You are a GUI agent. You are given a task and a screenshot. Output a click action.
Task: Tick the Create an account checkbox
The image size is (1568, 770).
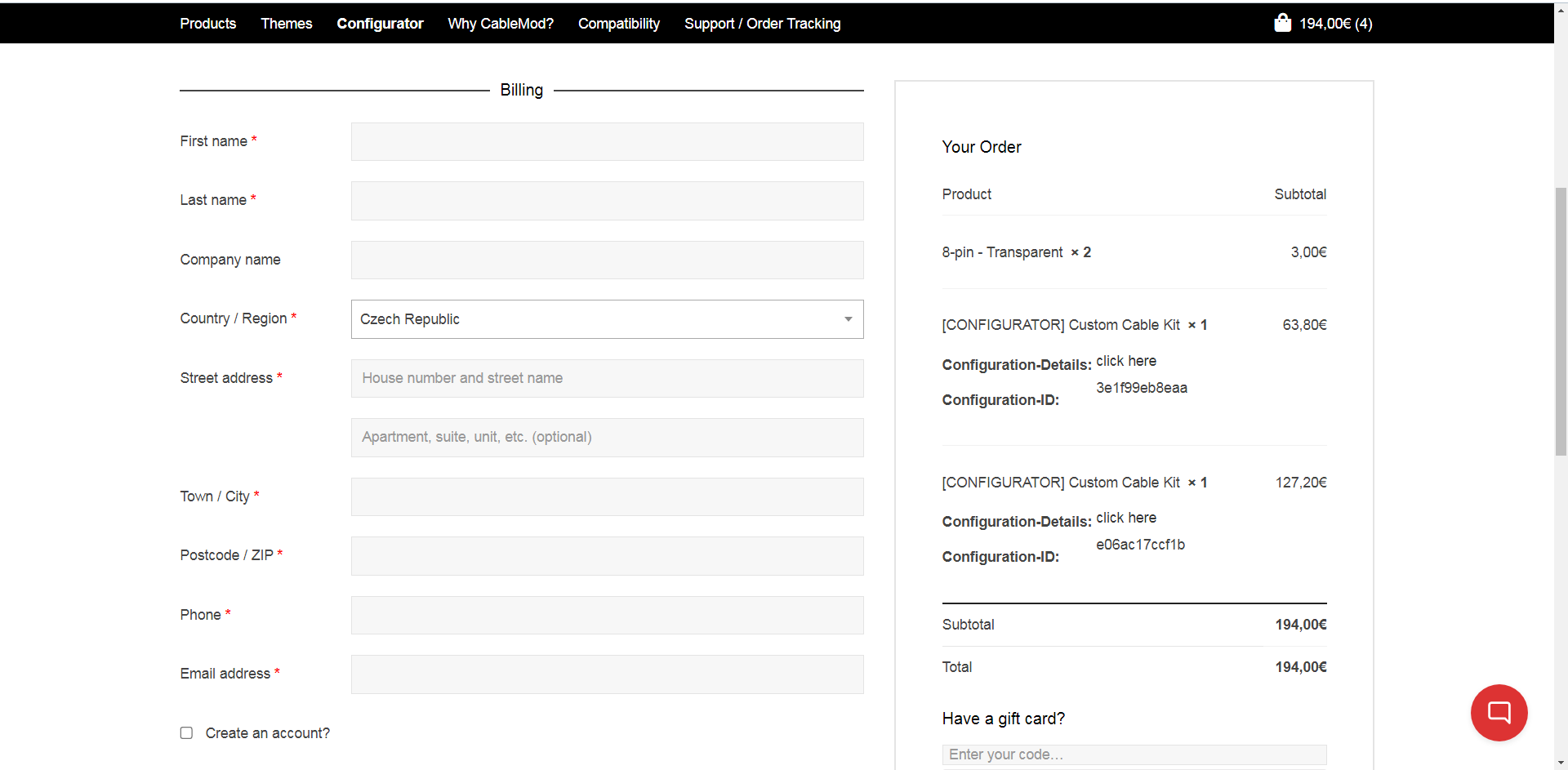click(x=186, y=733)
